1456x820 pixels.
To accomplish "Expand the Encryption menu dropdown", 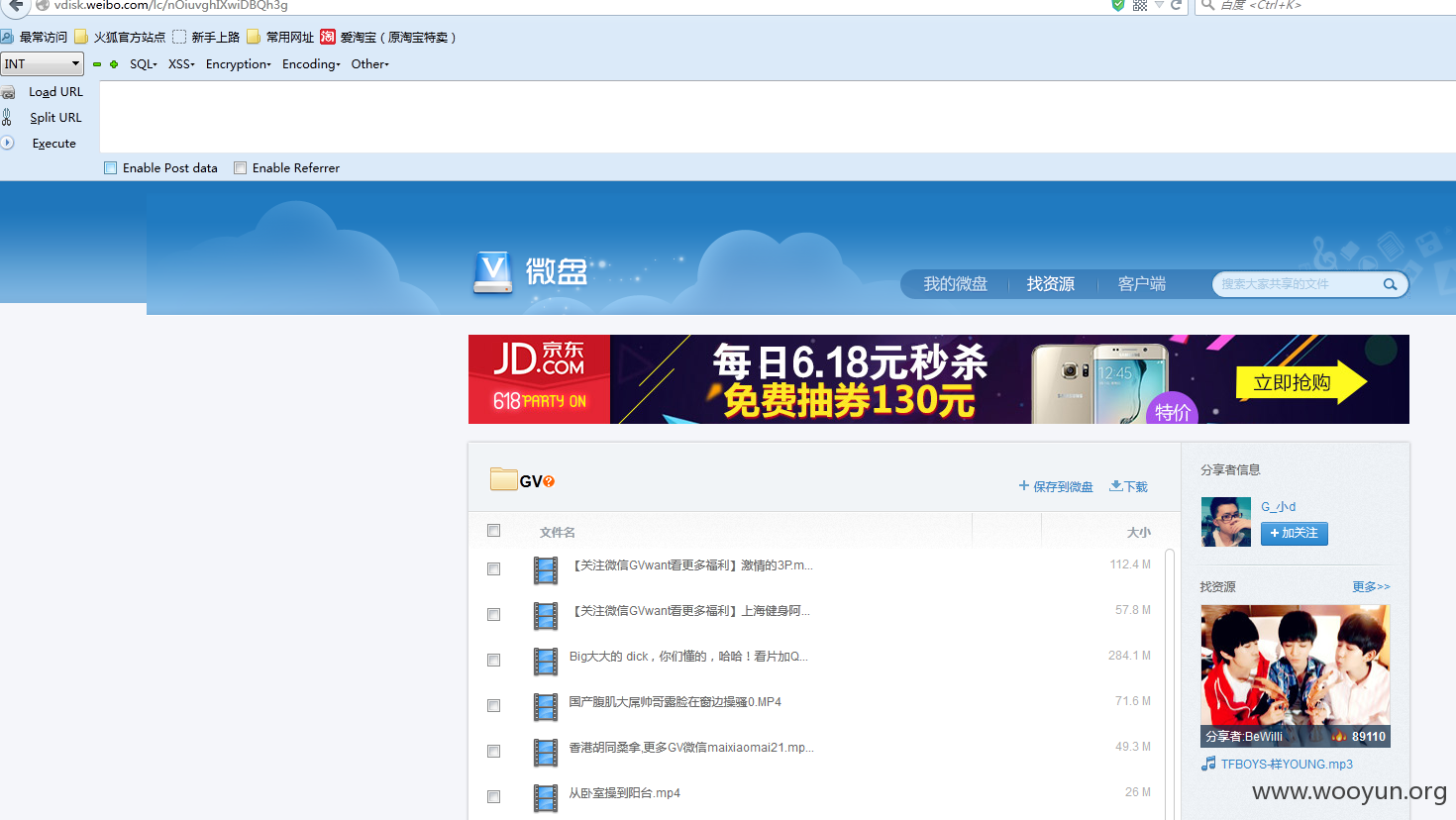I will pyautogui.click(x=239, y=64).
